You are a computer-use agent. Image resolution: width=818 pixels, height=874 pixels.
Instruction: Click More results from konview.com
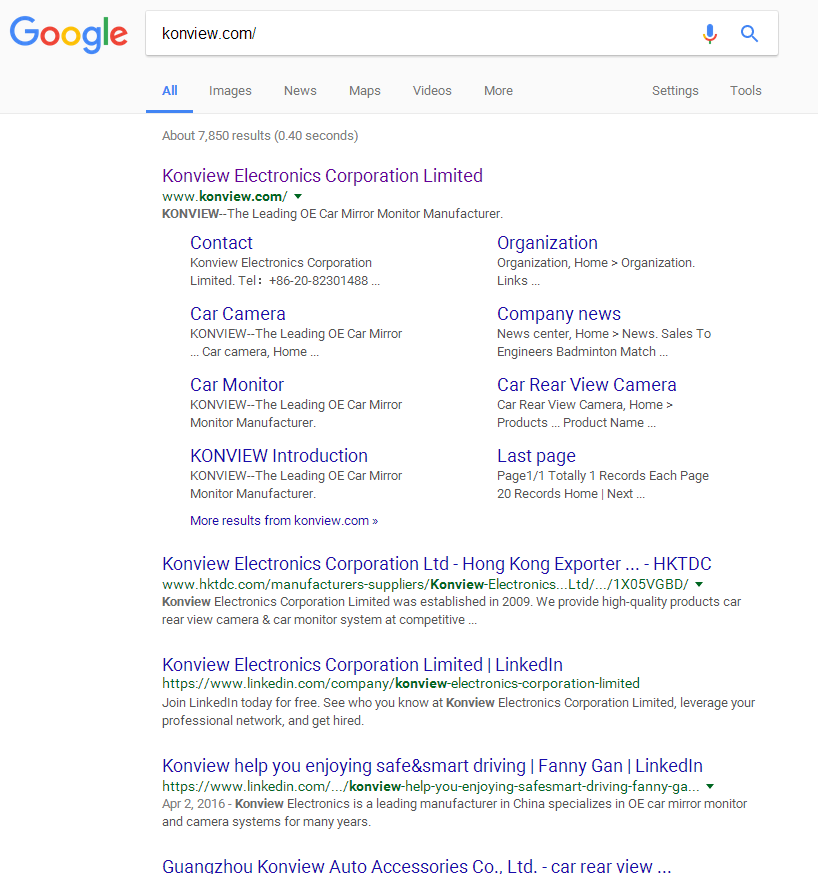pyautogui.click(x=284, y=521)
